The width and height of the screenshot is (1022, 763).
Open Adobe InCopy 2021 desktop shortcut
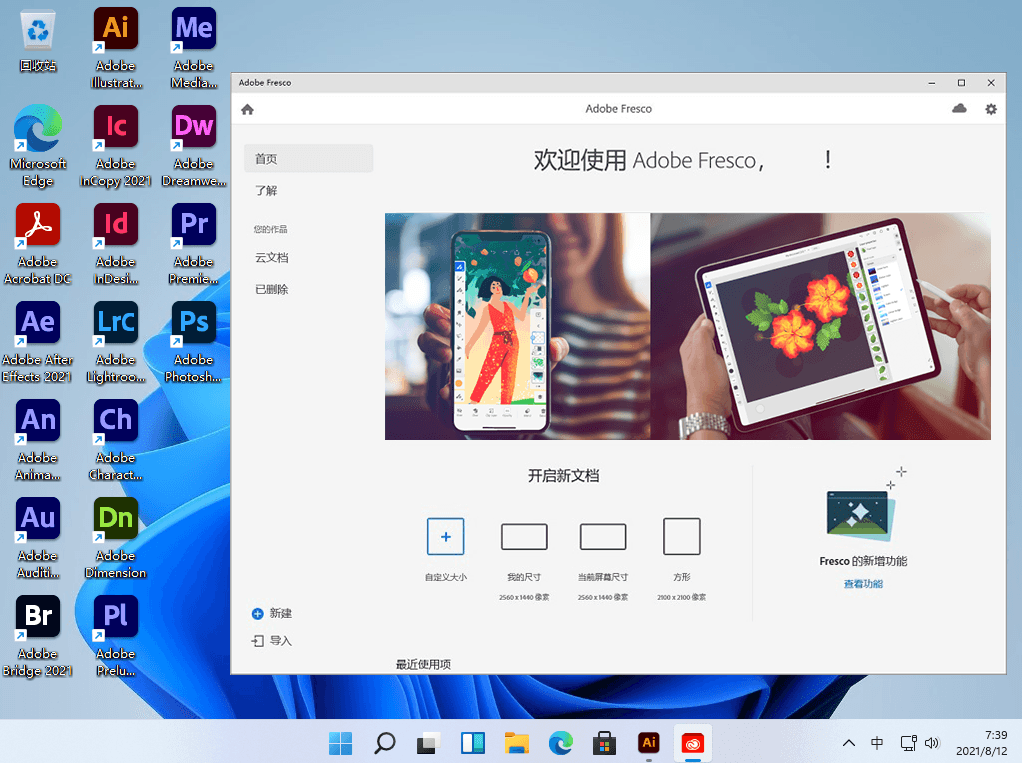(x=116, y=147)
